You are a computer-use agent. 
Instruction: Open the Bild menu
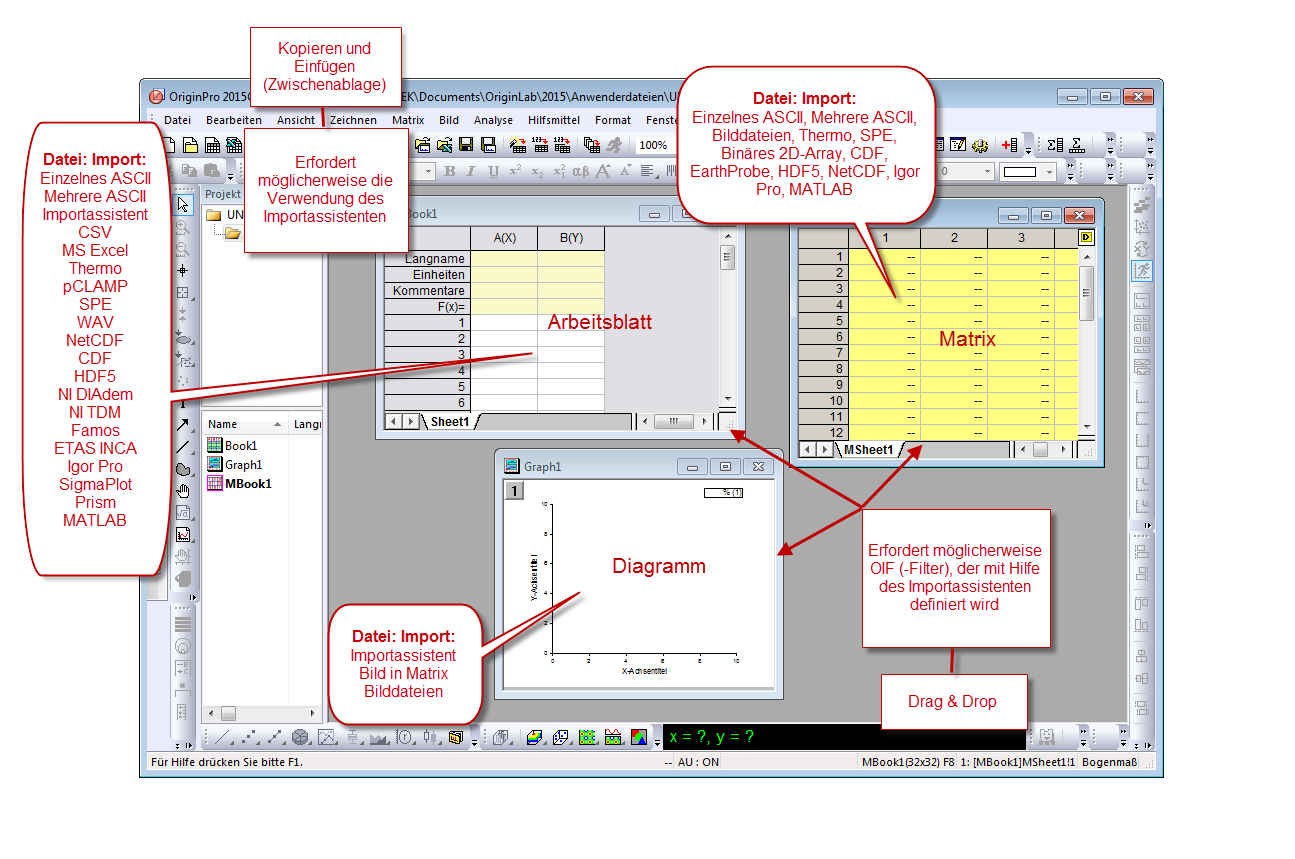[449, 120]
